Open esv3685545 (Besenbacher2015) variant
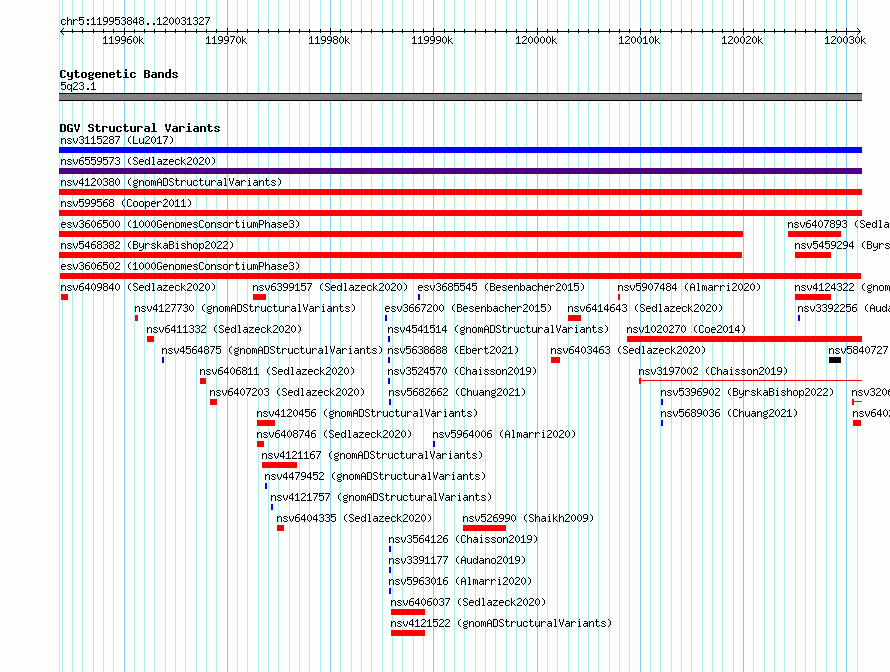 pyautogui.click(x=501, y=287)
